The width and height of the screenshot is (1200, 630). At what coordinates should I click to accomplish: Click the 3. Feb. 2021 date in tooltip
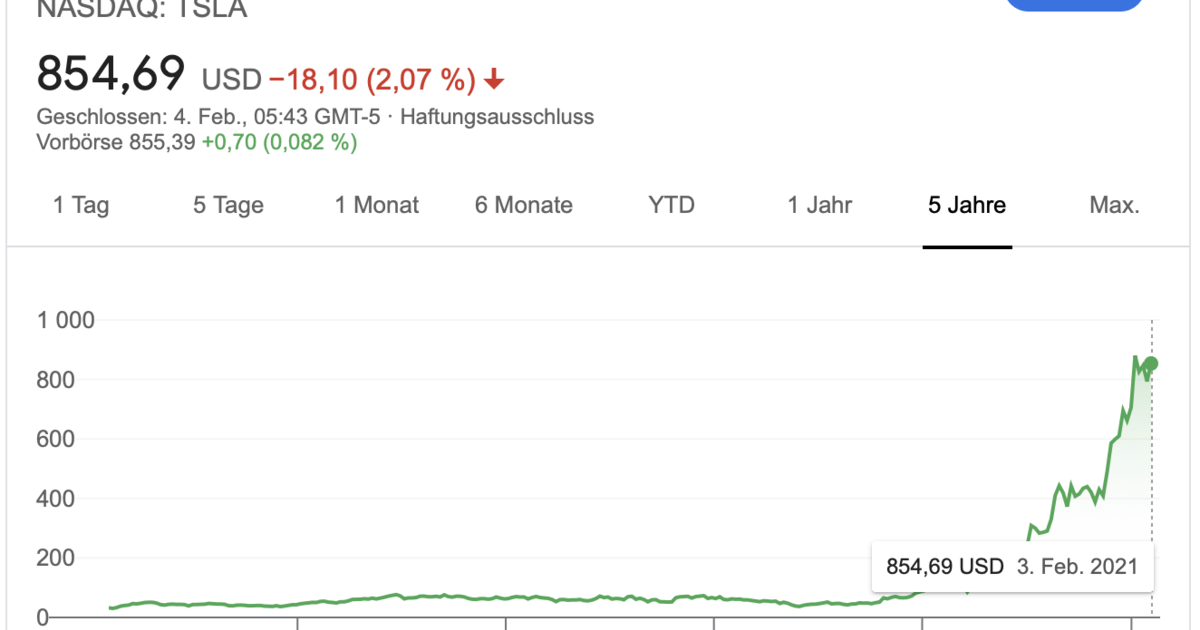[1077, 566]
